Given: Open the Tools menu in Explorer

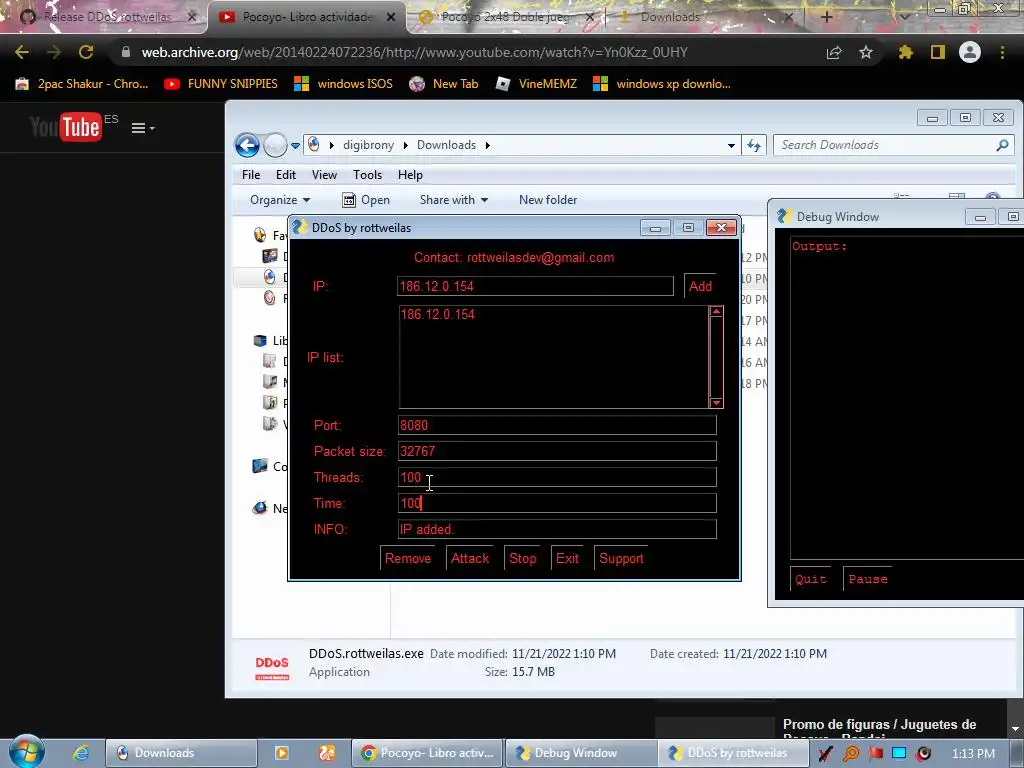Looking at the screenshot, I should click(x=367, y=174).
